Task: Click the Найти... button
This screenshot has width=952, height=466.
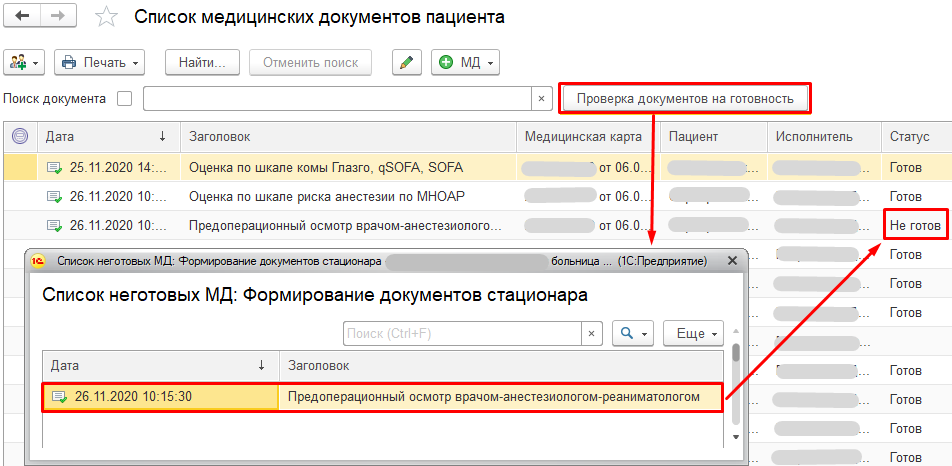Action: 202,62
